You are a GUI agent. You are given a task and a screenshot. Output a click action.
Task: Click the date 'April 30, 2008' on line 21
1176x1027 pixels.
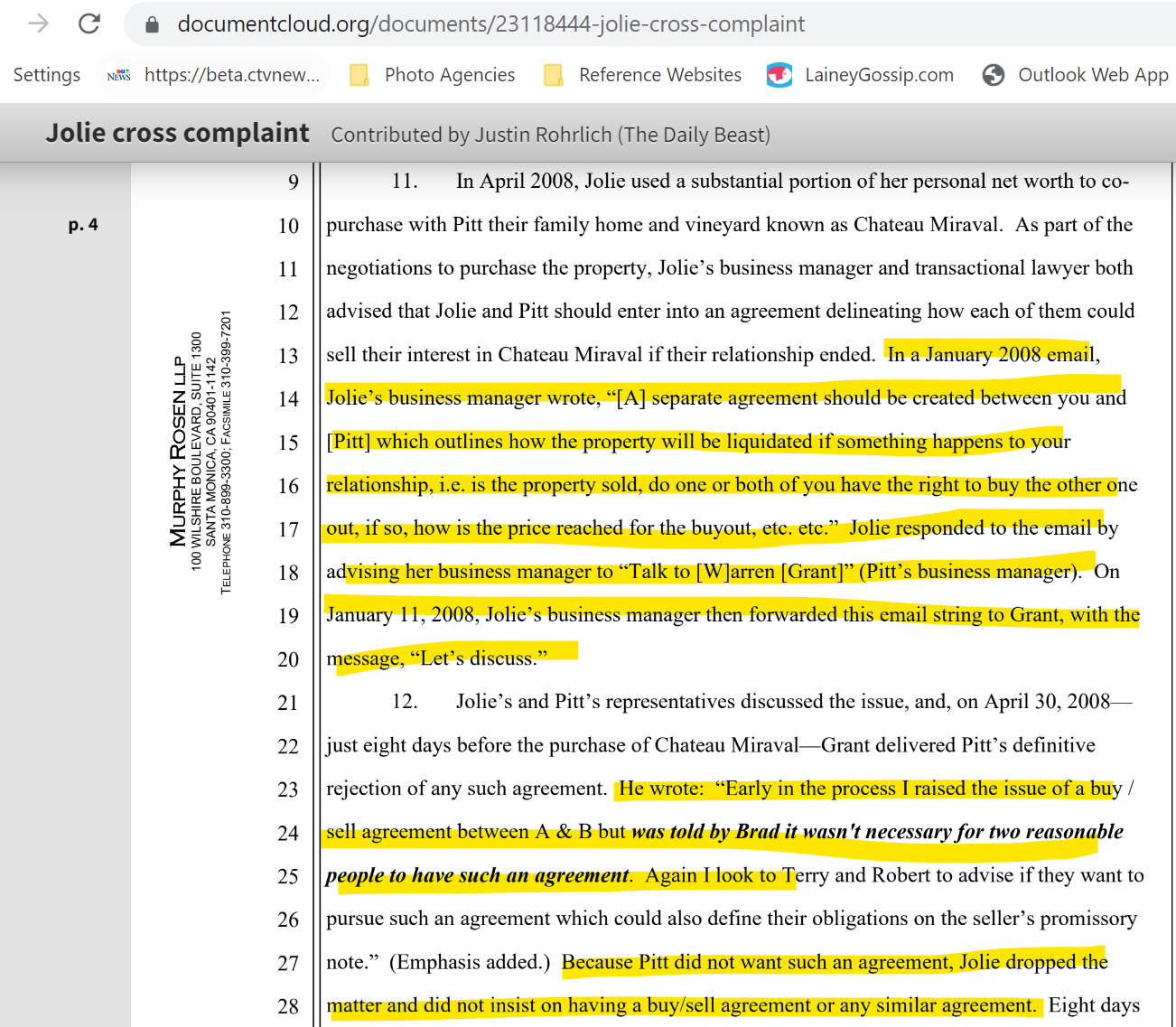pos(1047,702)
